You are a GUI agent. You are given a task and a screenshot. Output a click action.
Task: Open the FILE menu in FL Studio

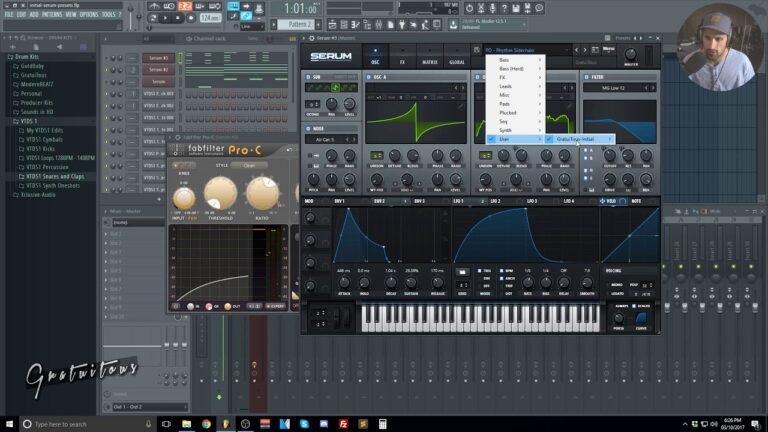coord(9,15)
